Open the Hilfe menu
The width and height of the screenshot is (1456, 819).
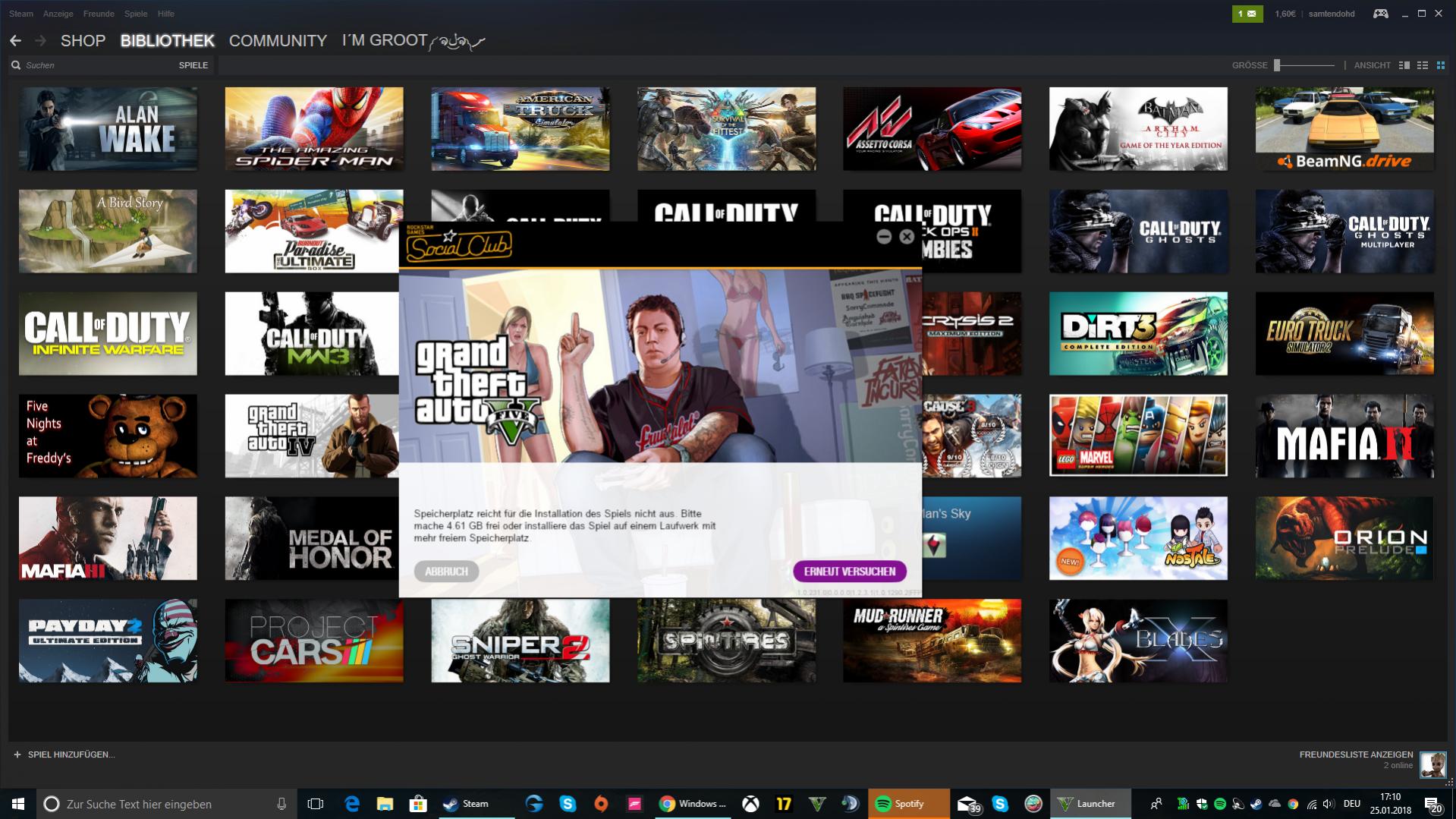(166, 14)
